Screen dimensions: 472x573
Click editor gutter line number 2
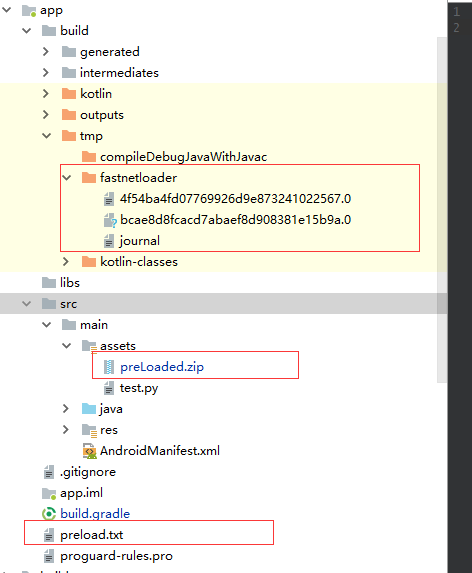click(457, 28)
